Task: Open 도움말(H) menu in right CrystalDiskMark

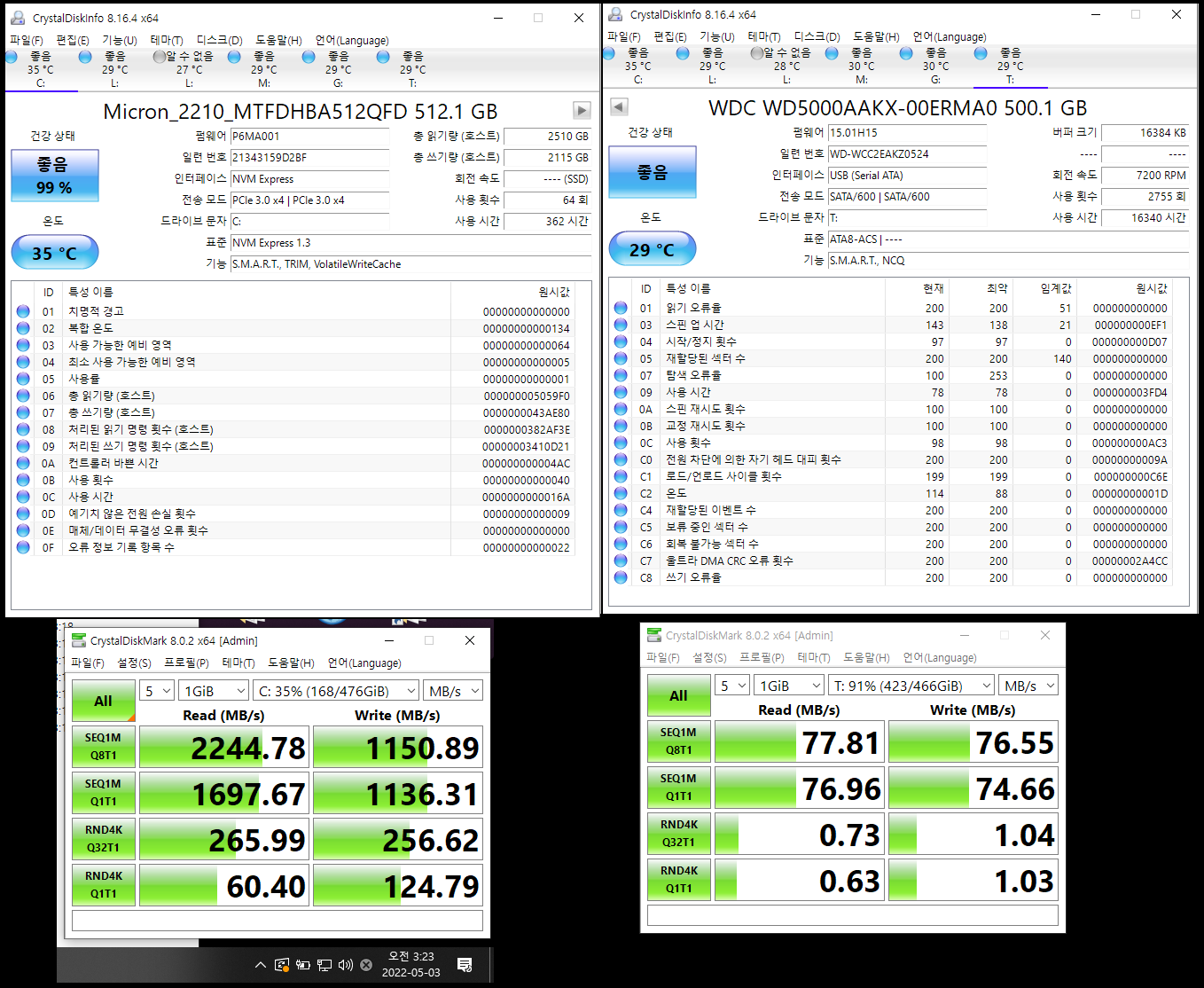Action: pyautogui.click(x=866, y=657)
